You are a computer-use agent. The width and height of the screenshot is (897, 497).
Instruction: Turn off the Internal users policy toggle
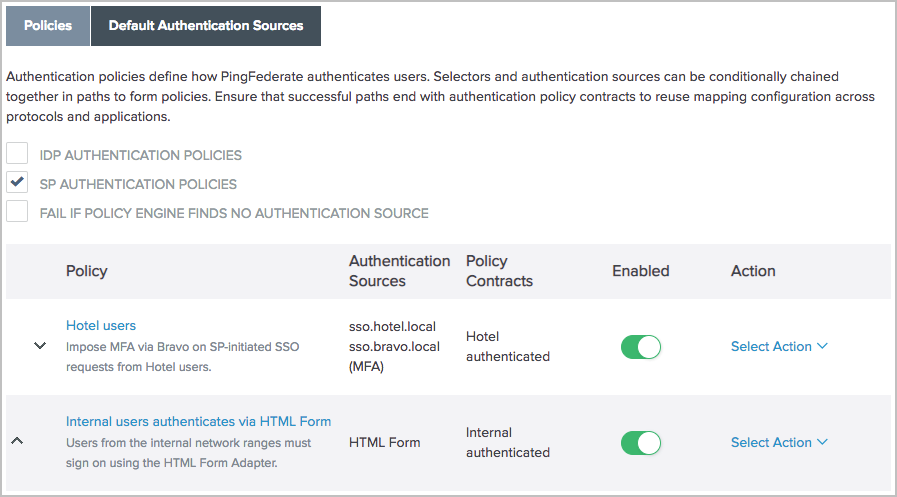pos(640,443)
